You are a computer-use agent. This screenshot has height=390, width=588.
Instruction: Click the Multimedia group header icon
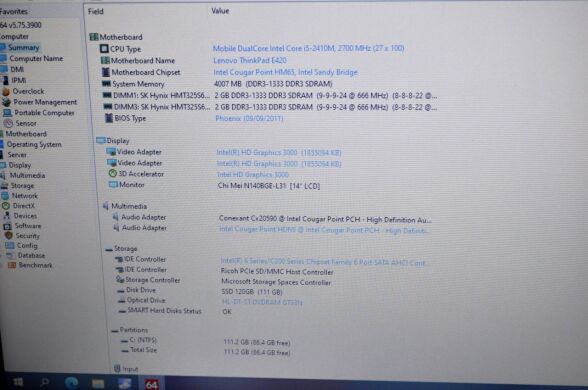[x=106, y=206]
